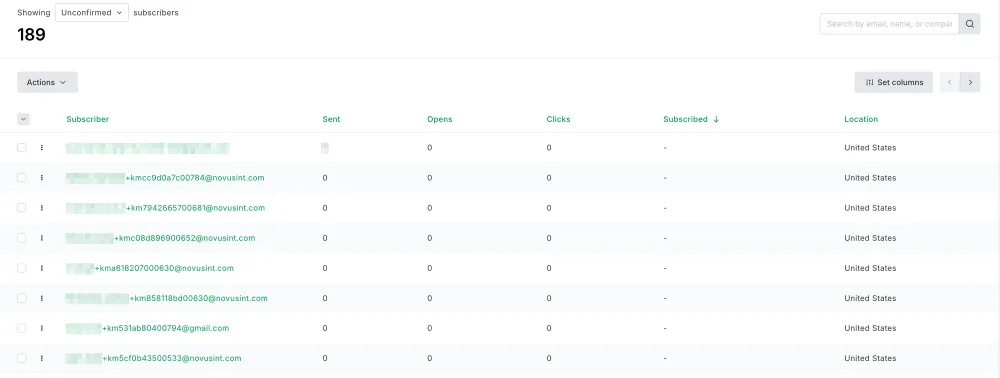The width and height of the screenshot is (1000, 378).
Task: Click the 189 subscriber count
Action: [31, 34]
